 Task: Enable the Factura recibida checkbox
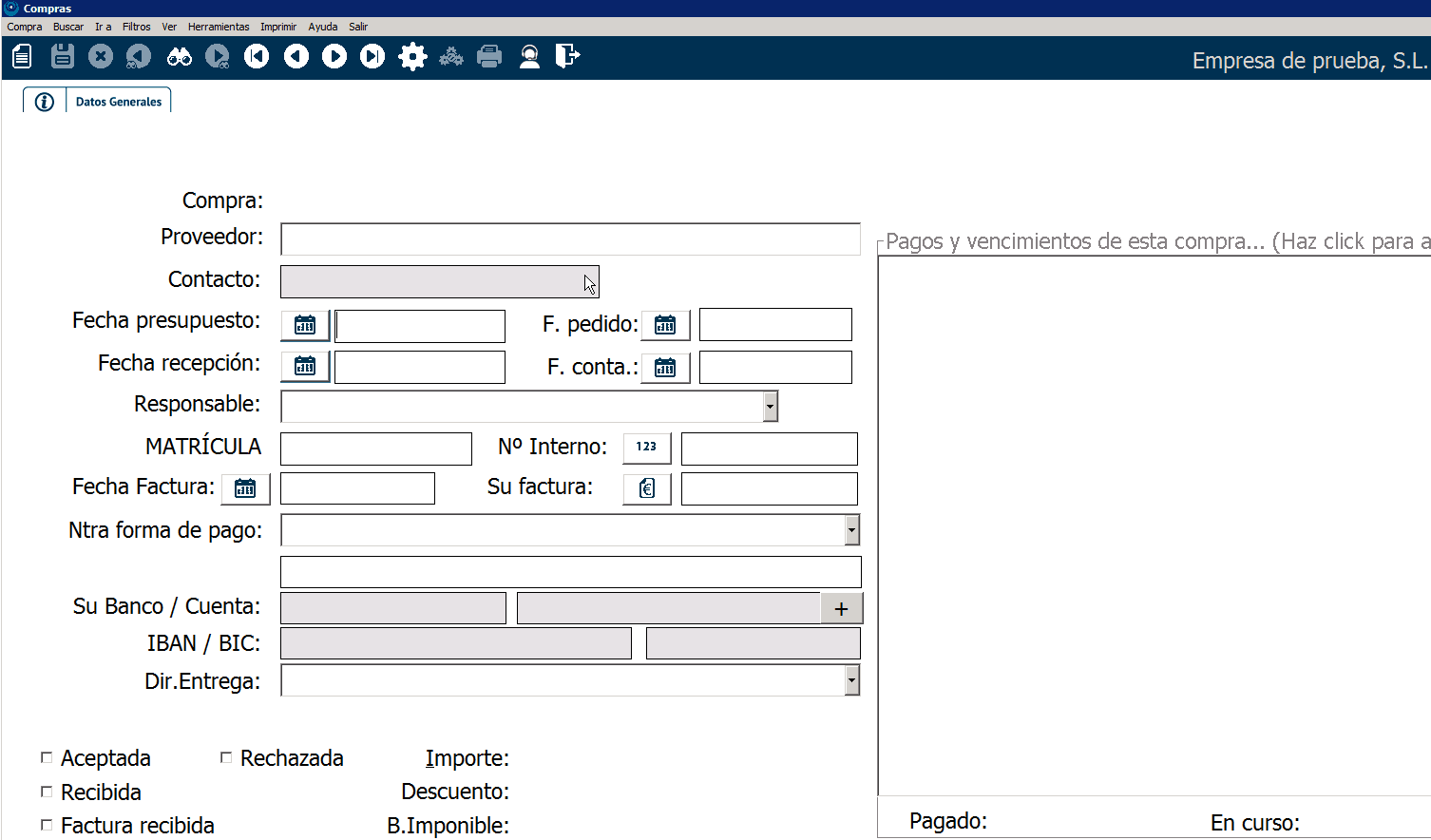tap(47, 825)
